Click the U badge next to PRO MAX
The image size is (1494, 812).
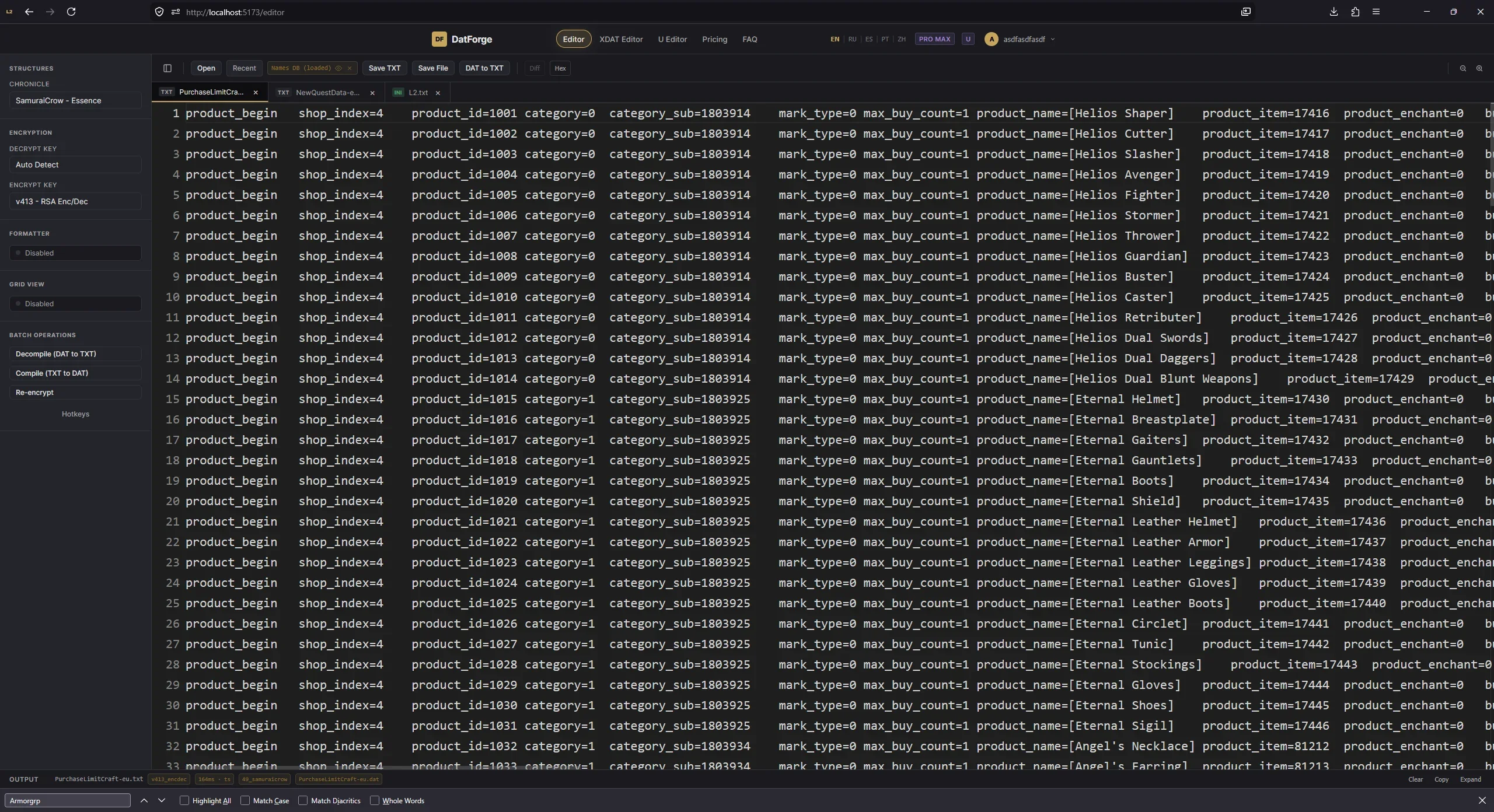(x=968, y=39)
